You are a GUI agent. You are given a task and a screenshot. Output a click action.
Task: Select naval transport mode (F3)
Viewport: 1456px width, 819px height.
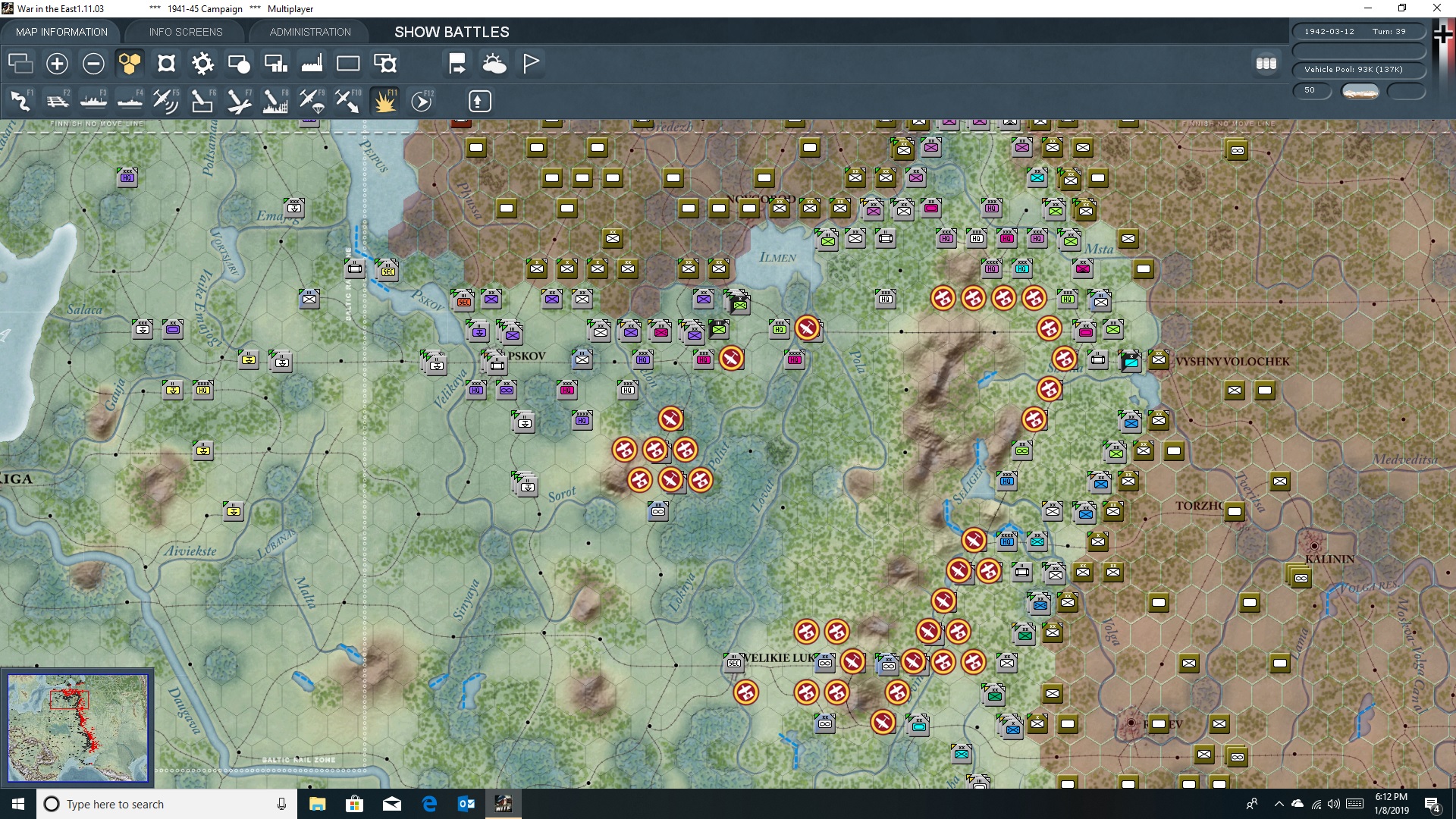coord(93,101)
